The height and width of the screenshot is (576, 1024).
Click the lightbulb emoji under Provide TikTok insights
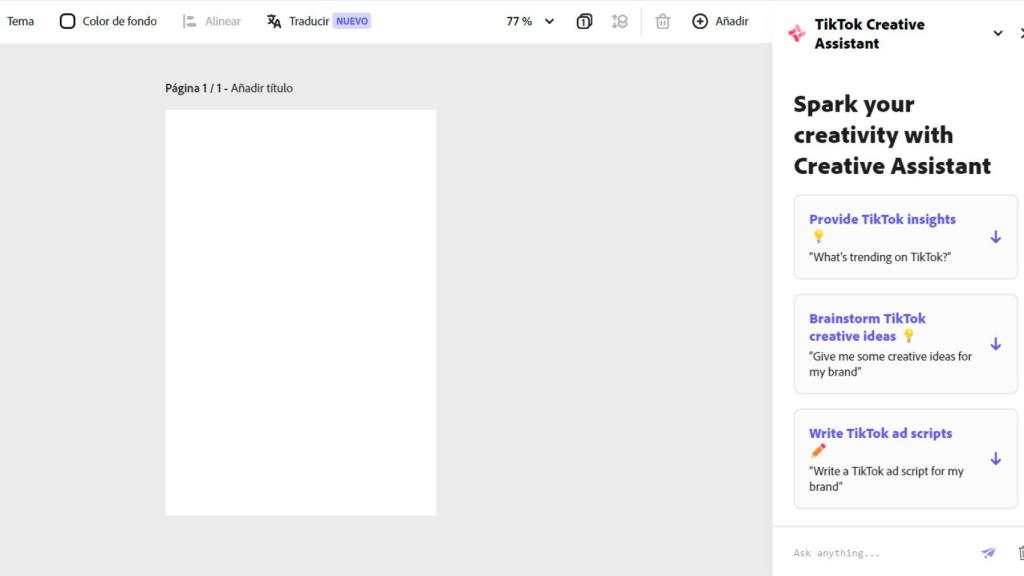click(818, 236)
